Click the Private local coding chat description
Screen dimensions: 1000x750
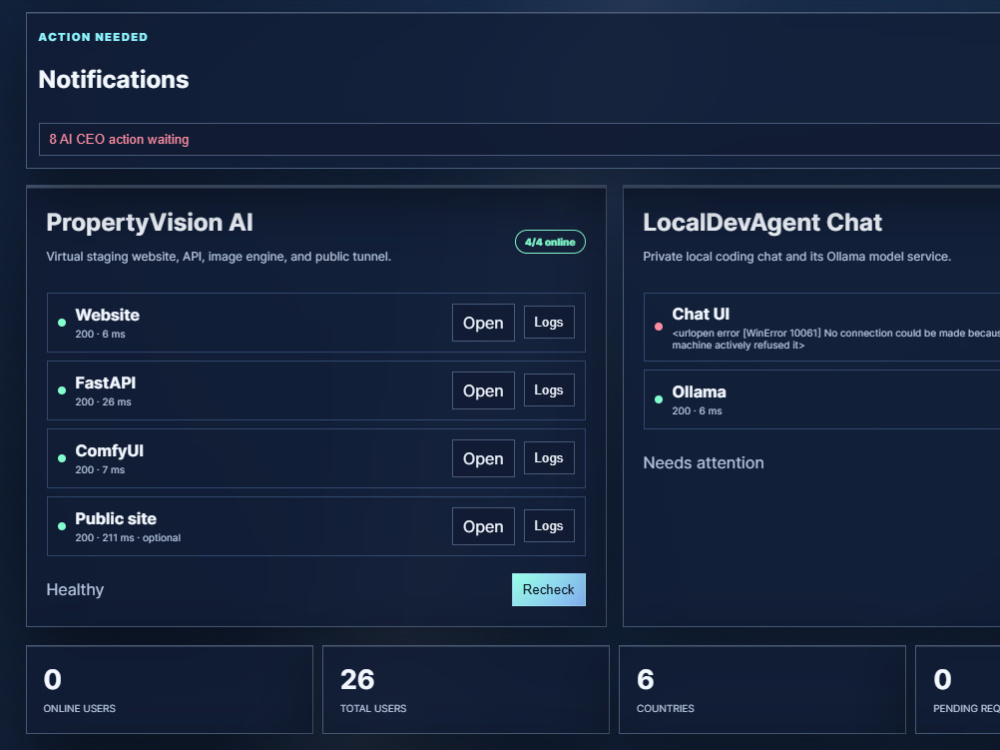point(797,256)
